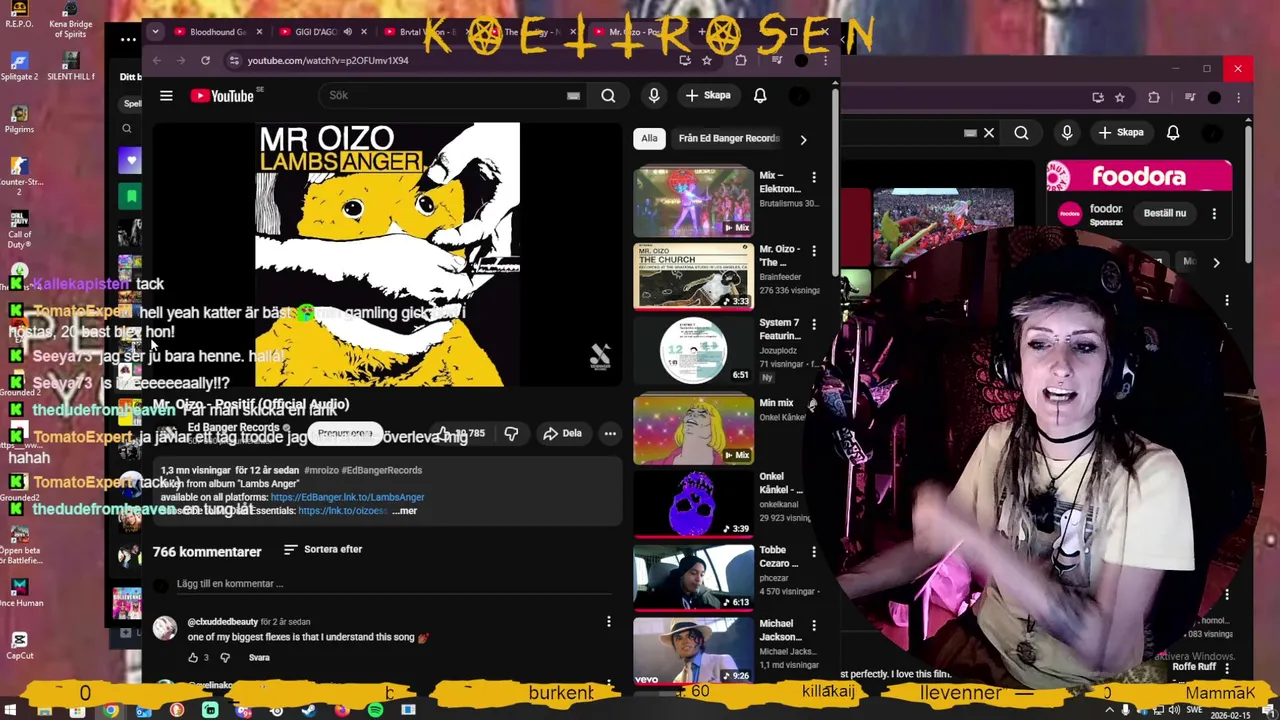Open the on-screen keyboard icon in search box
Screen dimensions: 1280x720
(x=573, y=96)
